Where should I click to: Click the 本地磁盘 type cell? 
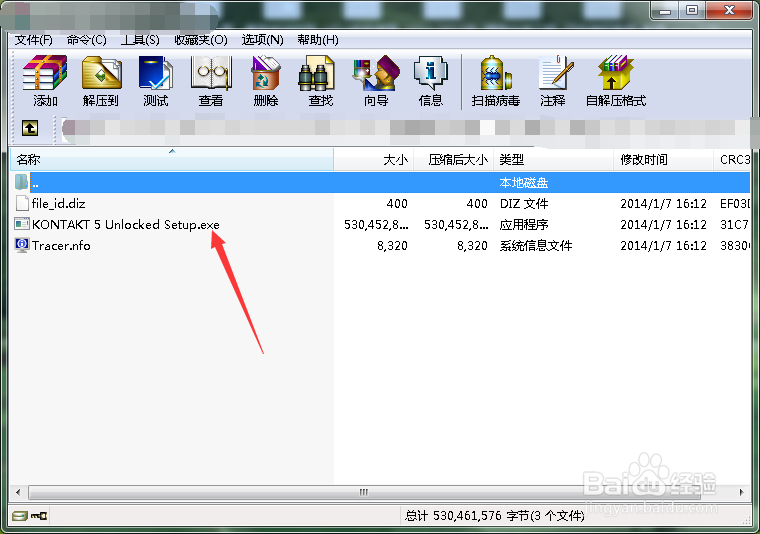[x=523, y=183]
